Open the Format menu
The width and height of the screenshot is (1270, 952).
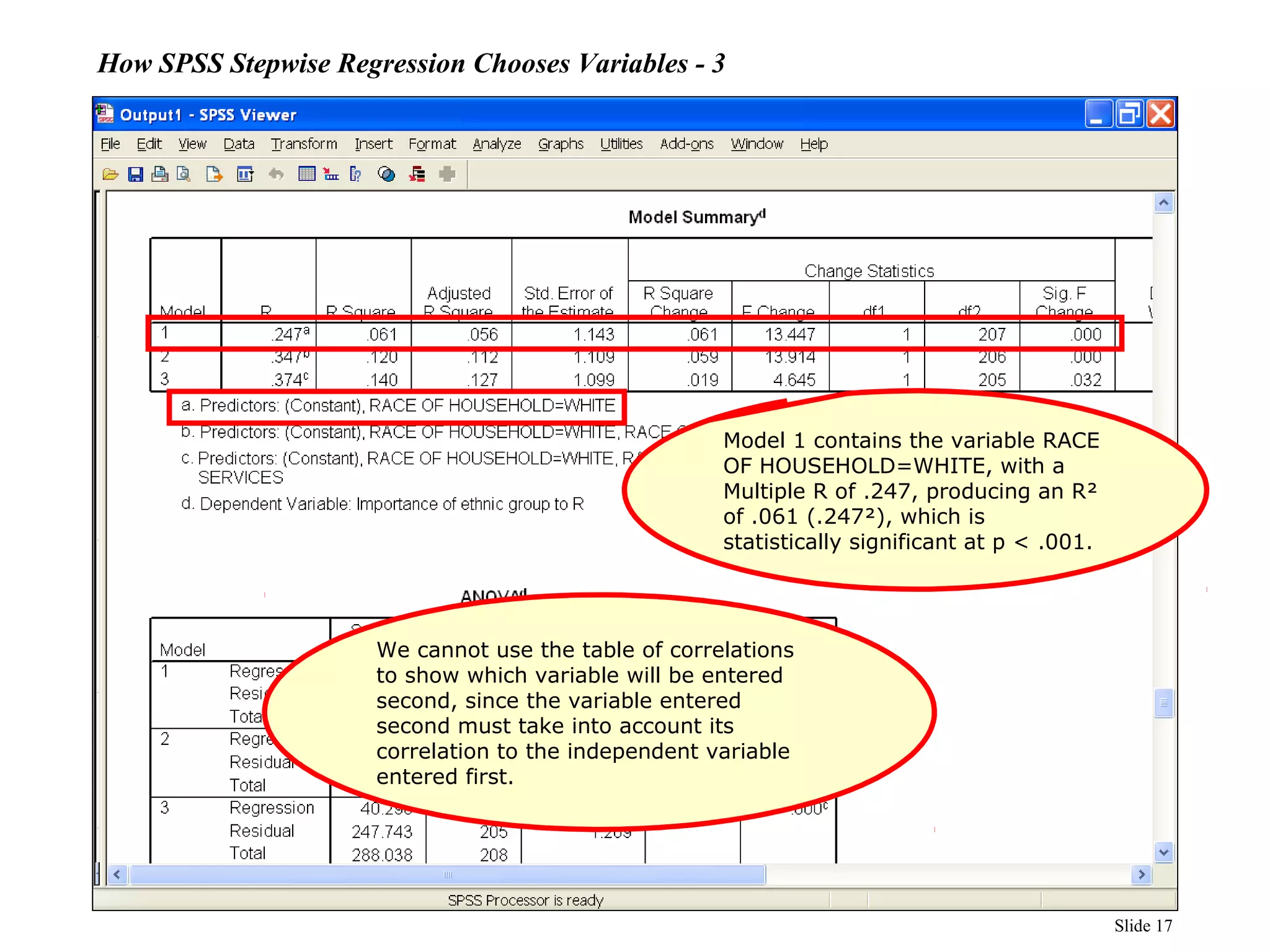click(432, 144)
